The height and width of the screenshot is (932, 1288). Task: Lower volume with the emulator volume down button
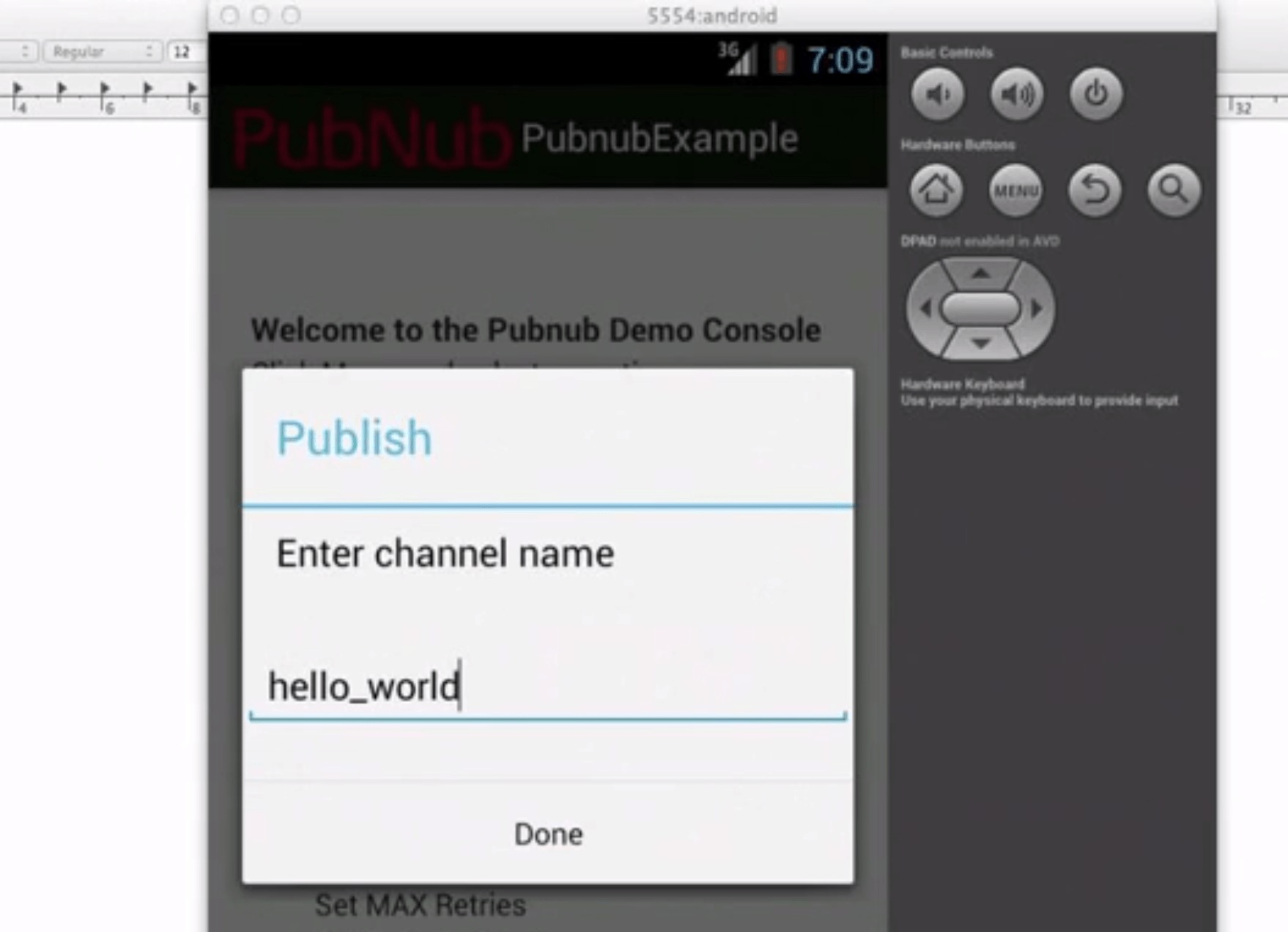(937, 94)
